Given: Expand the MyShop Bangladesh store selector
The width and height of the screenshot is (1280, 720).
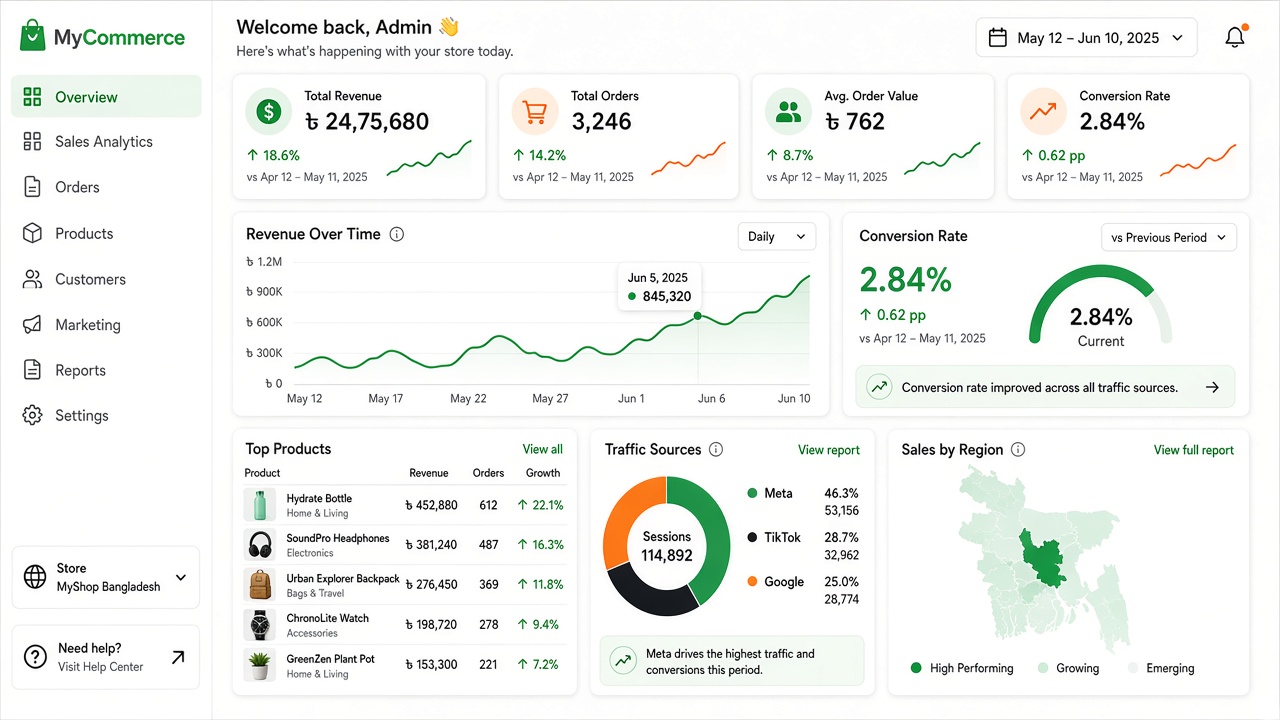Looking at the screenshot, I should coord(106,577).
